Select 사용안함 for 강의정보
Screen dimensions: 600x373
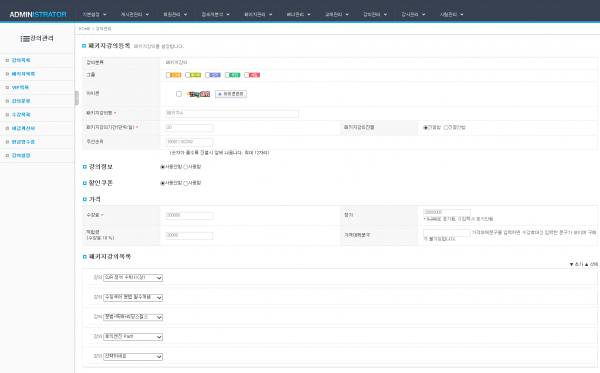tap(162, 167)
